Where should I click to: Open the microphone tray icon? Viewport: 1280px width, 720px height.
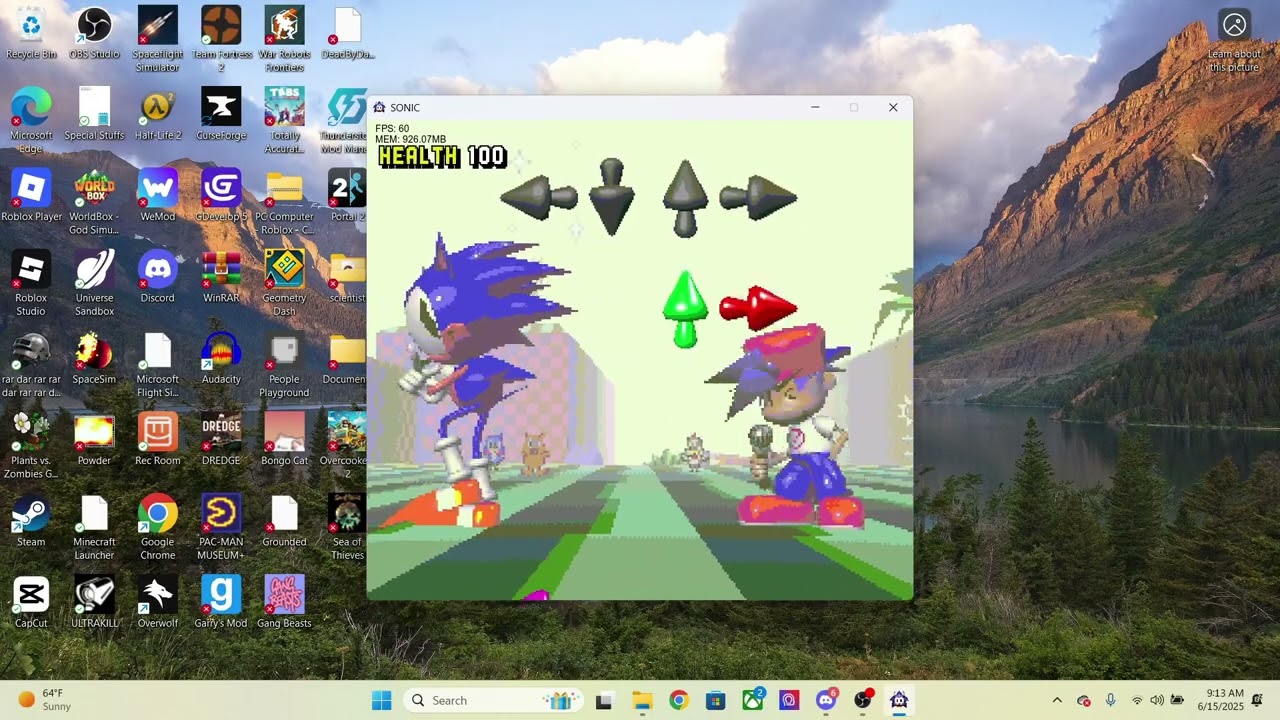click(1110, 700)
